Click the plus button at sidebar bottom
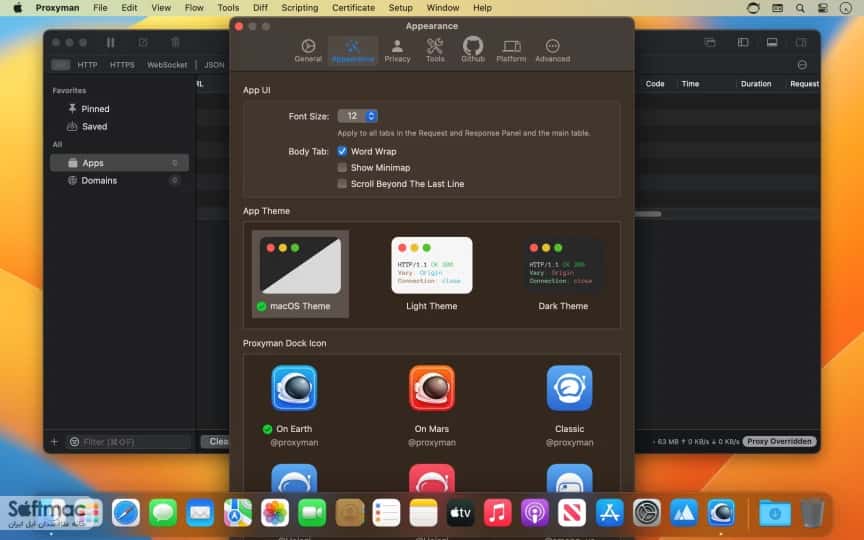This screenshot has height=540, width=864. 54,441
